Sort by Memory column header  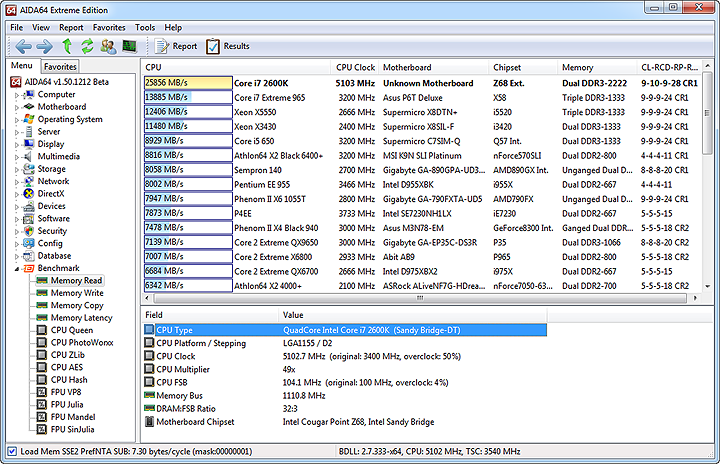597,68
